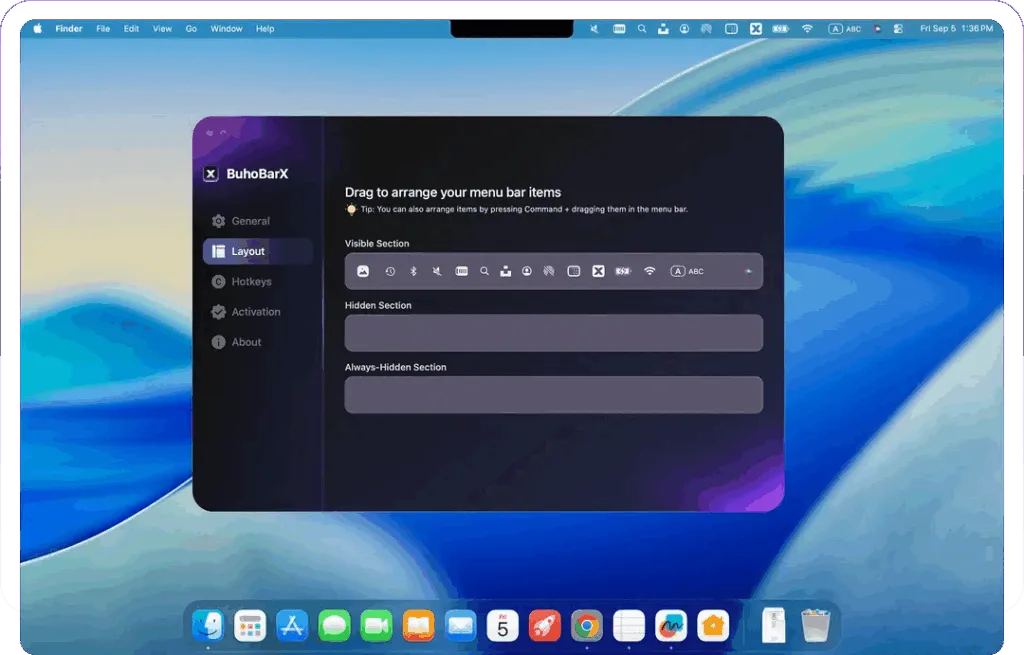This screenshot has height=655, width=1024.
Task: Click the Bluetooth icon in Visible Section
Action: coord(413,271)
